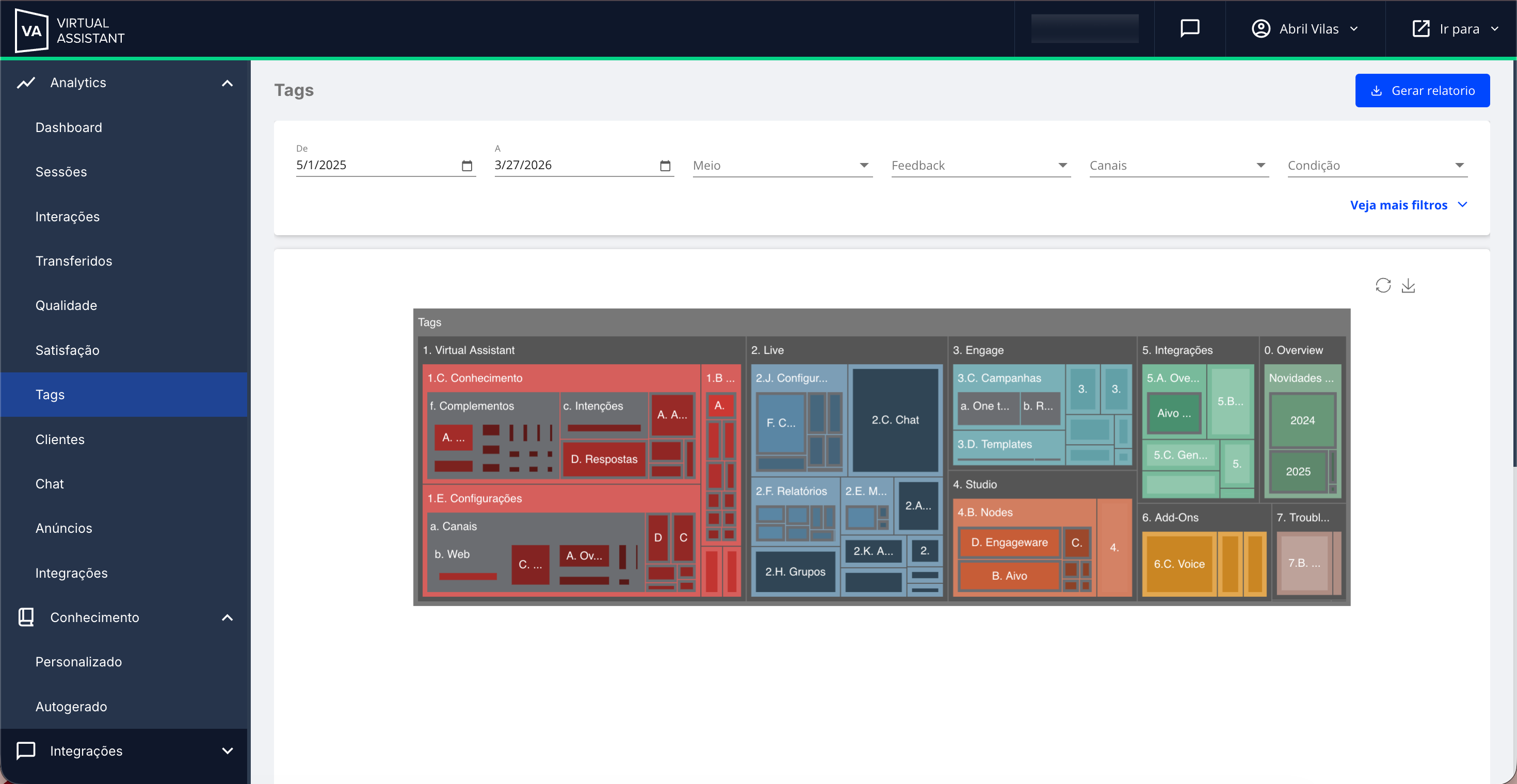Expand the Integrações bottom sidebar section
The width and height of the screenshot is (1517, 784).
228,750
